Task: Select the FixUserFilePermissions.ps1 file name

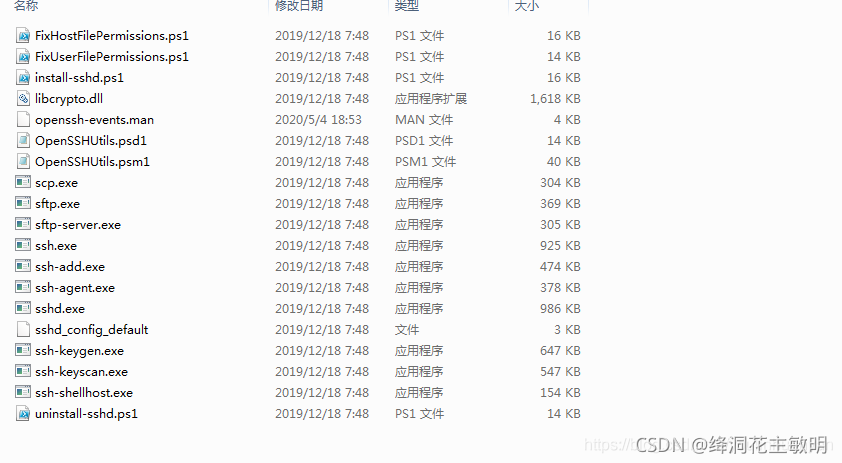Action: coord(112,56)
